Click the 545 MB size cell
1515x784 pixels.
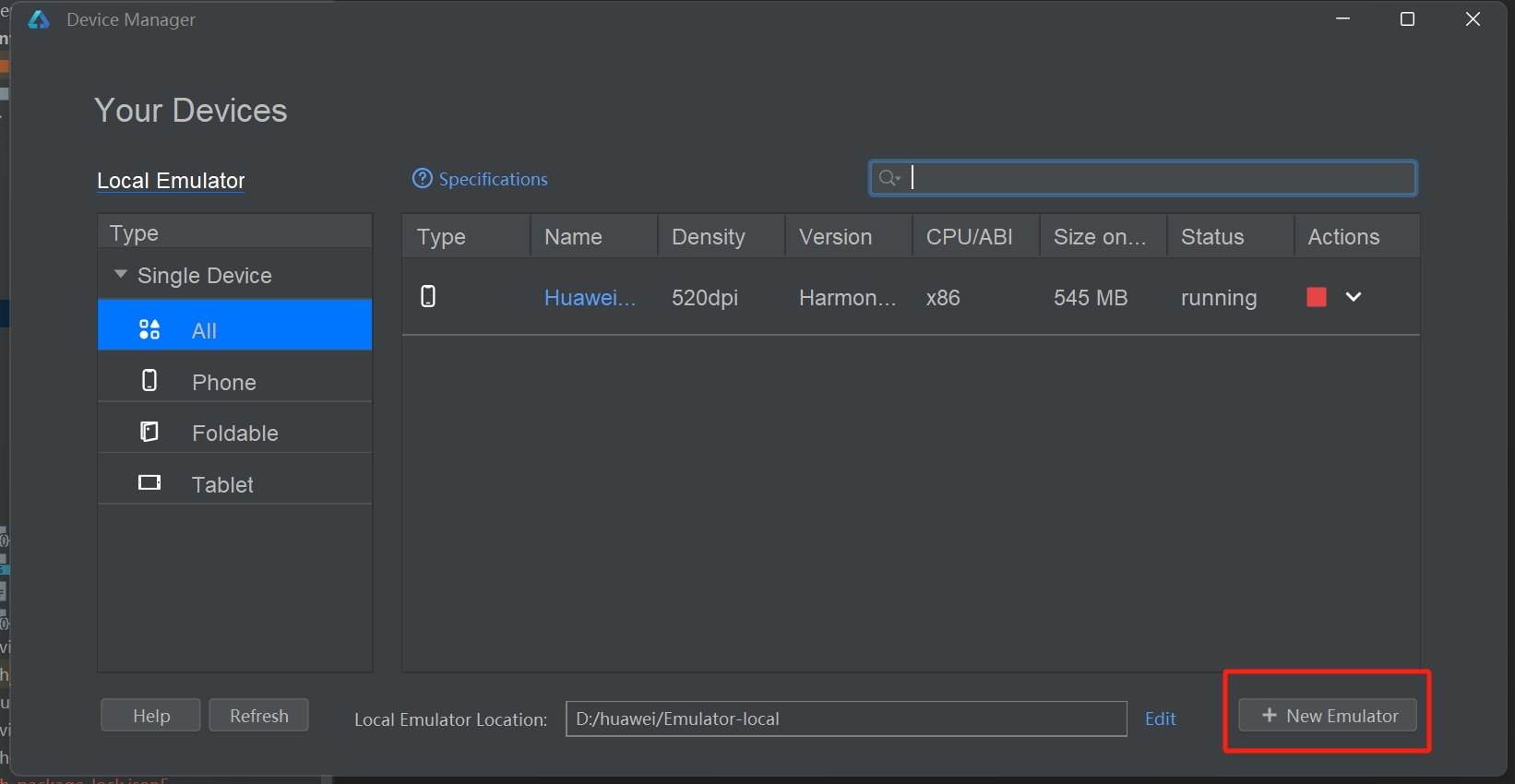click(x=1091, y=297)
